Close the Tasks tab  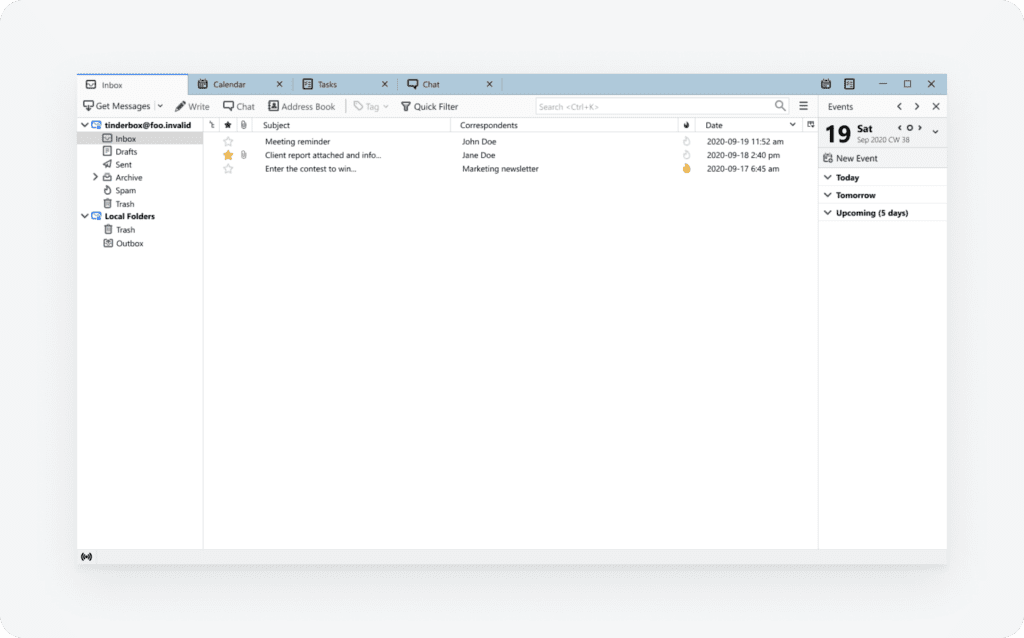click(x=385, y=84)
